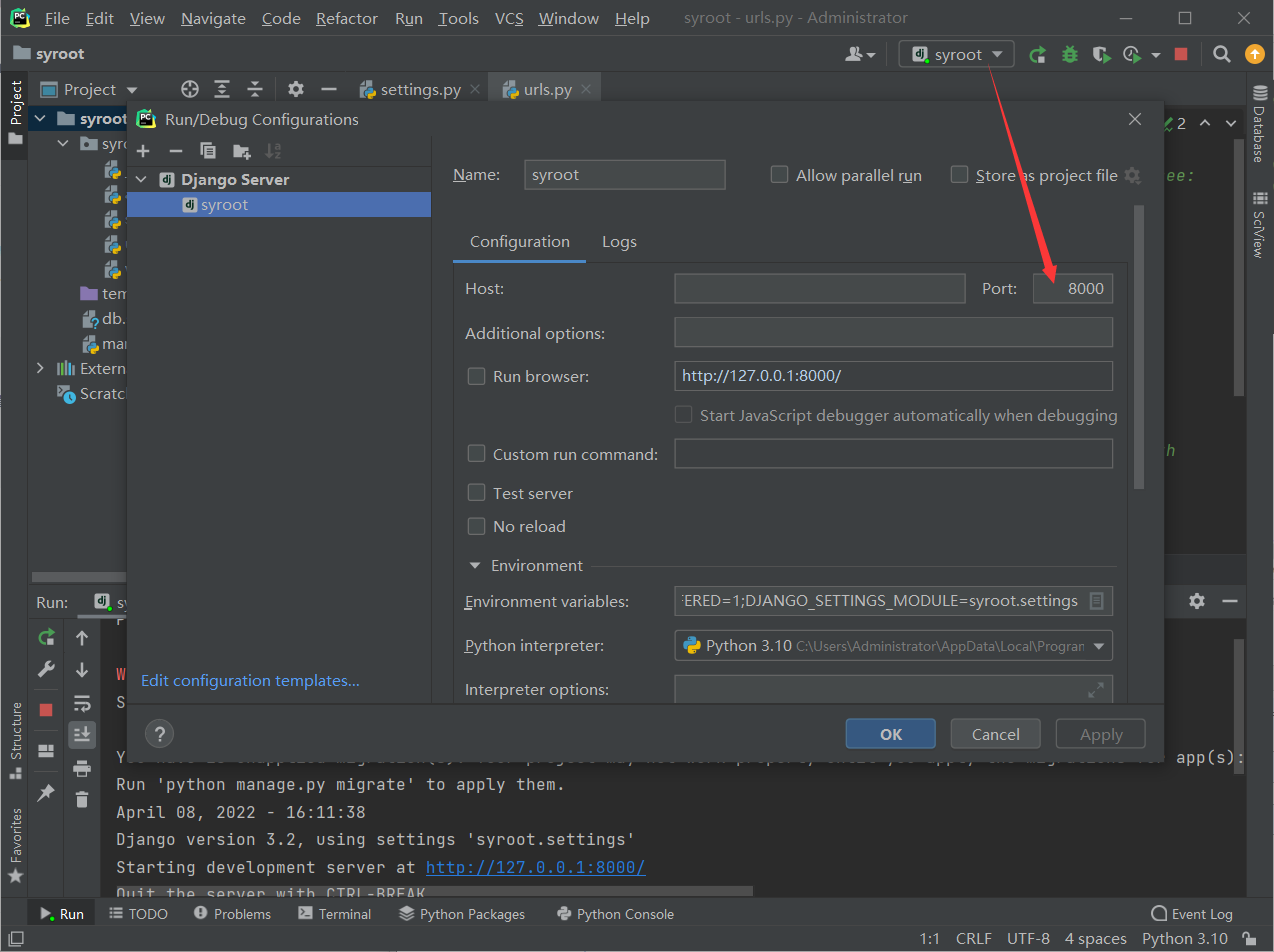The image size is (1274, 952).
Task: Copy the selected run configuration
Action: (208, 151)
